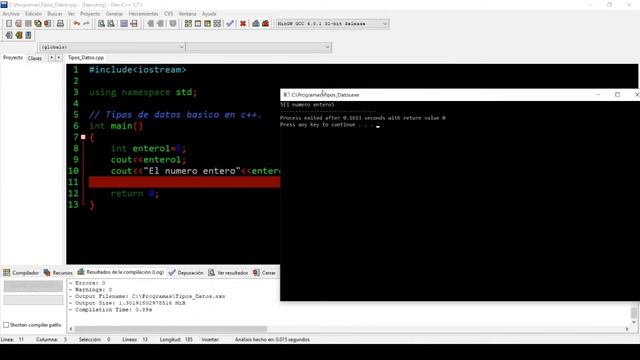Image resolution: width=640 pixels, height=360 pixels.
Task: Redo the edit via toolbar arrow
Action: (86, 24)
